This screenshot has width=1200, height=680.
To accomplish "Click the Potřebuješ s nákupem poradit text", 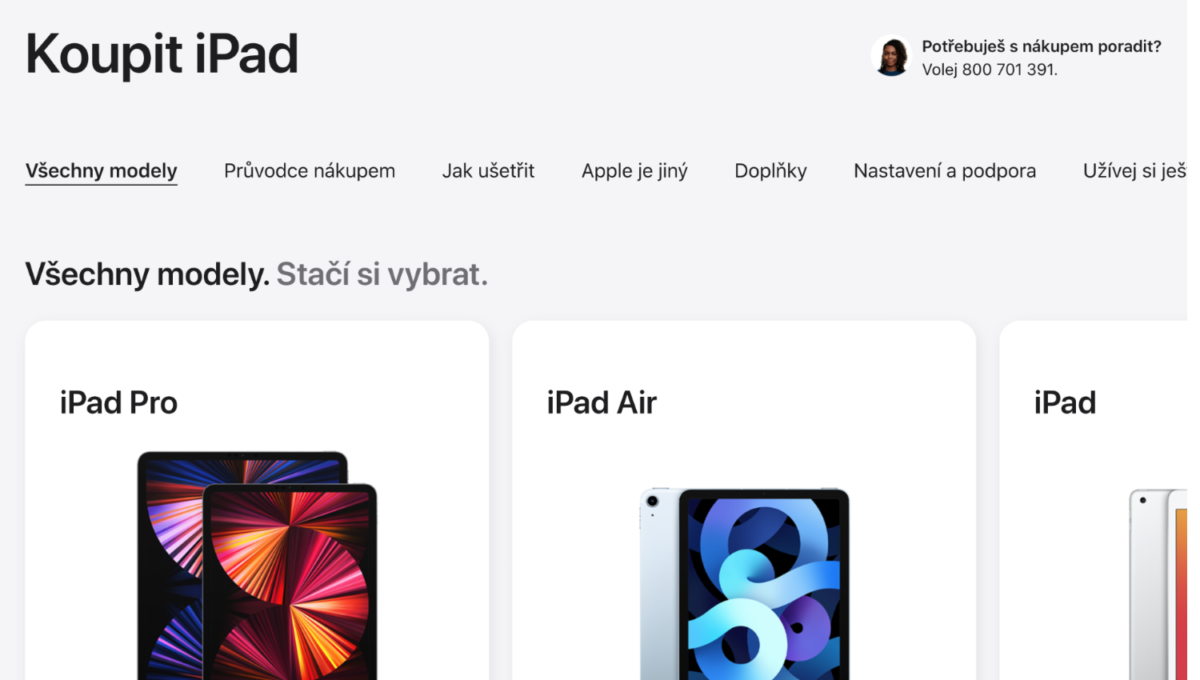I will click(1041, 46).
